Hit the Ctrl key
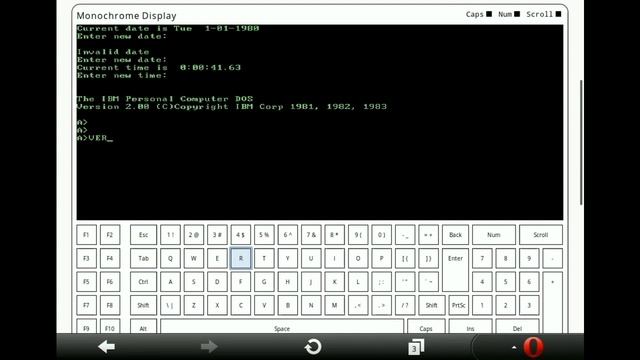The image size is (640, 360). pyautogui.click(x=143, y=282)
